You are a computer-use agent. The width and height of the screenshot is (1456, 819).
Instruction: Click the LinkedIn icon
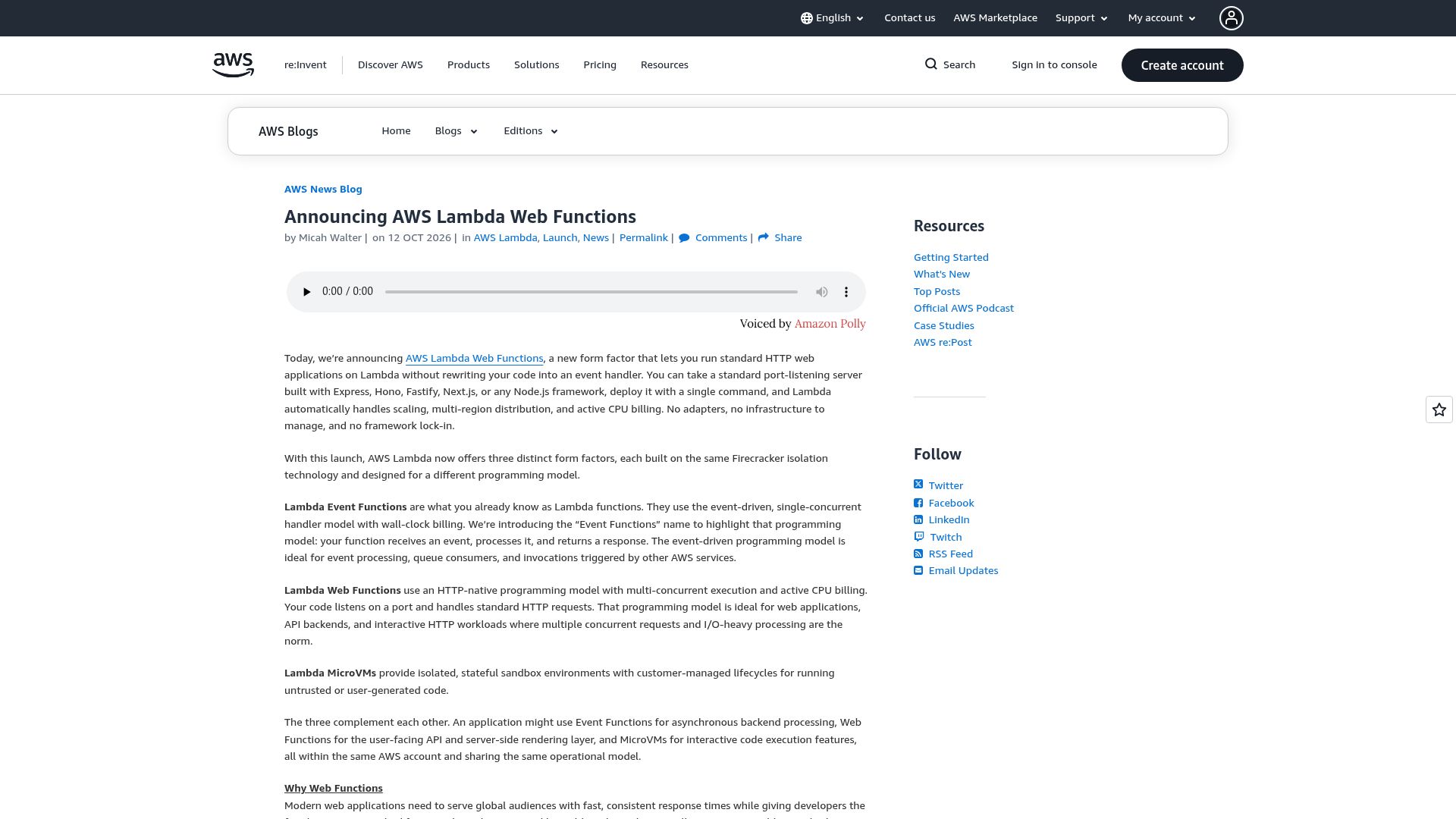(918, 520)
